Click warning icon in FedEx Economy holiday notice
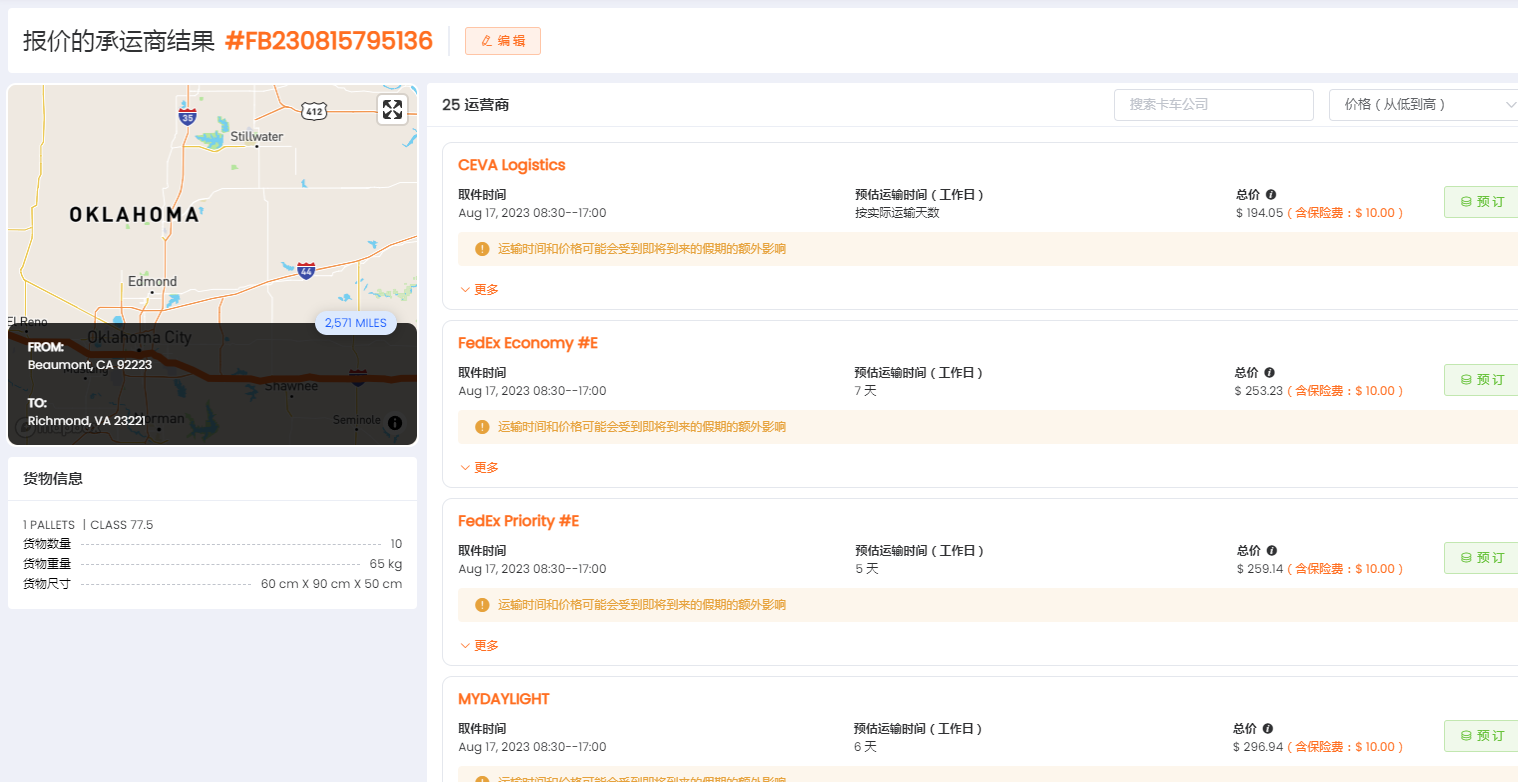 pyautogui.click(x=482, y=427)
